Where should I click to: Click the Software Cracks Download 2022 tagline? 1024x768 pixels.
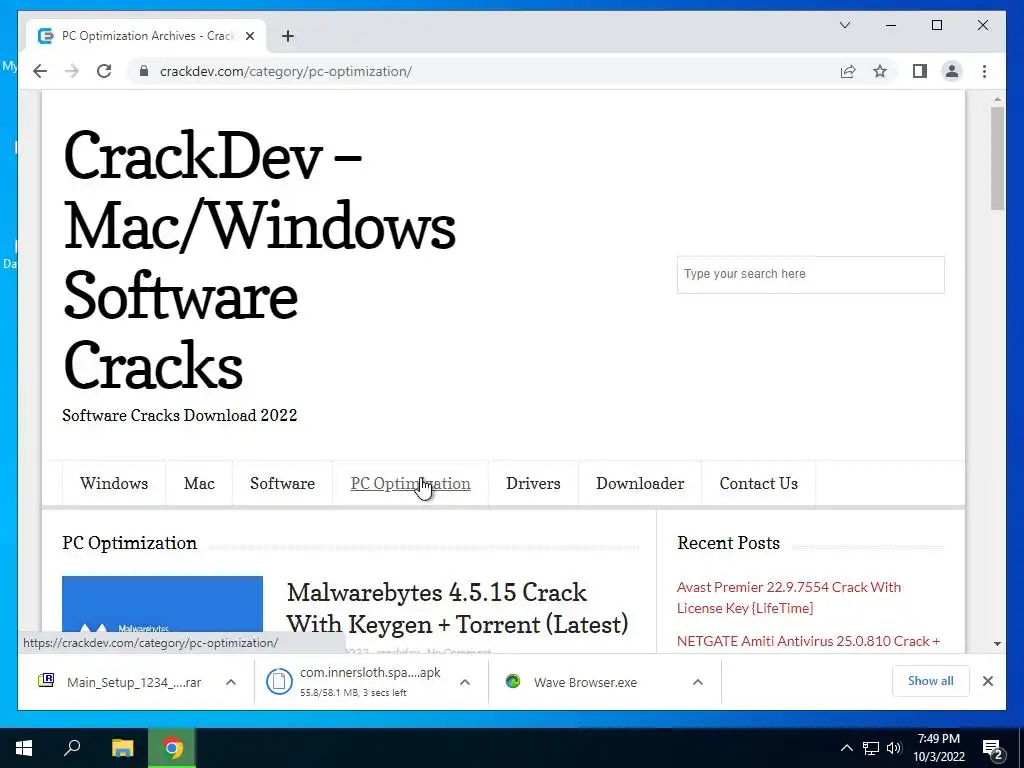(x=180, y=415)
